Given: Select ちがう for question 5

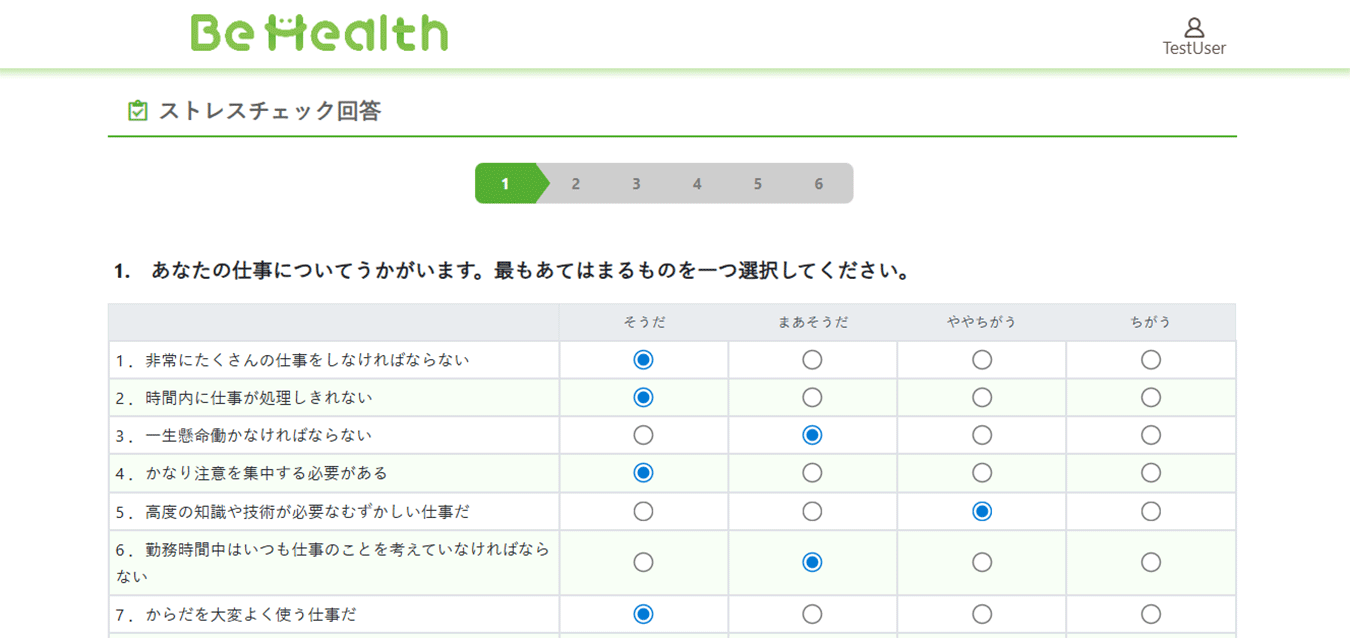Looking at the screenshot, I should [1151, 511].
